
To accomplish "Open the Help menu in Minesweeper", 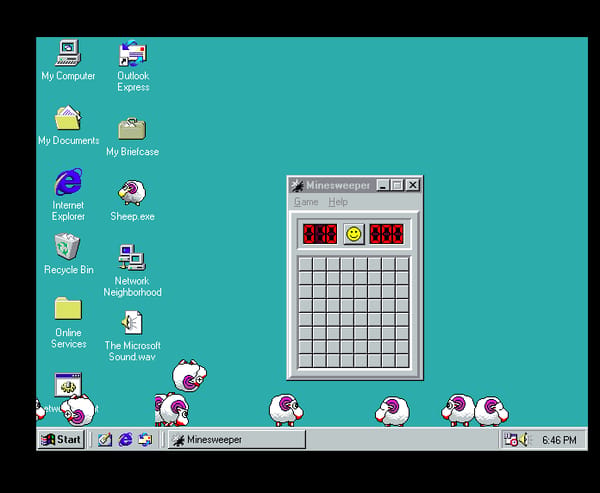I will tap(338, 202).
